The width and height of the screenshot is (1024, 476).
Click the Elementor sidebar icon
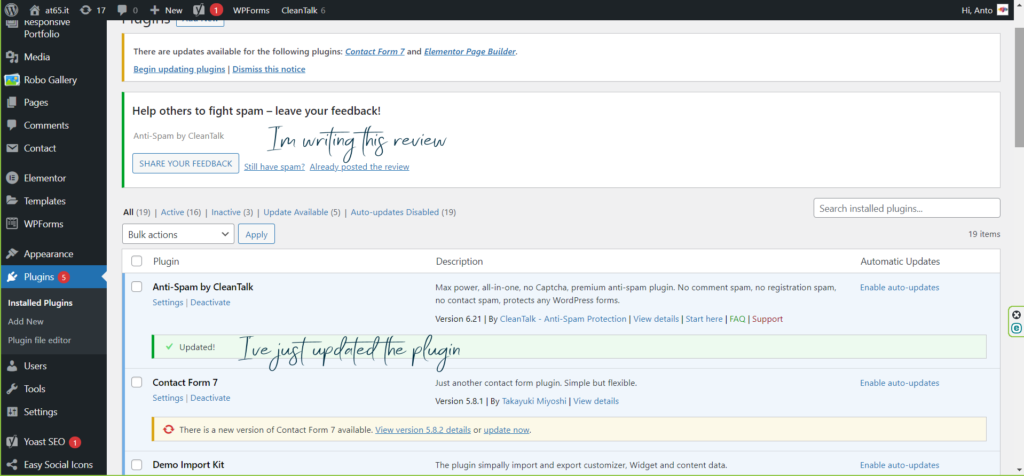tap(12, 178)
